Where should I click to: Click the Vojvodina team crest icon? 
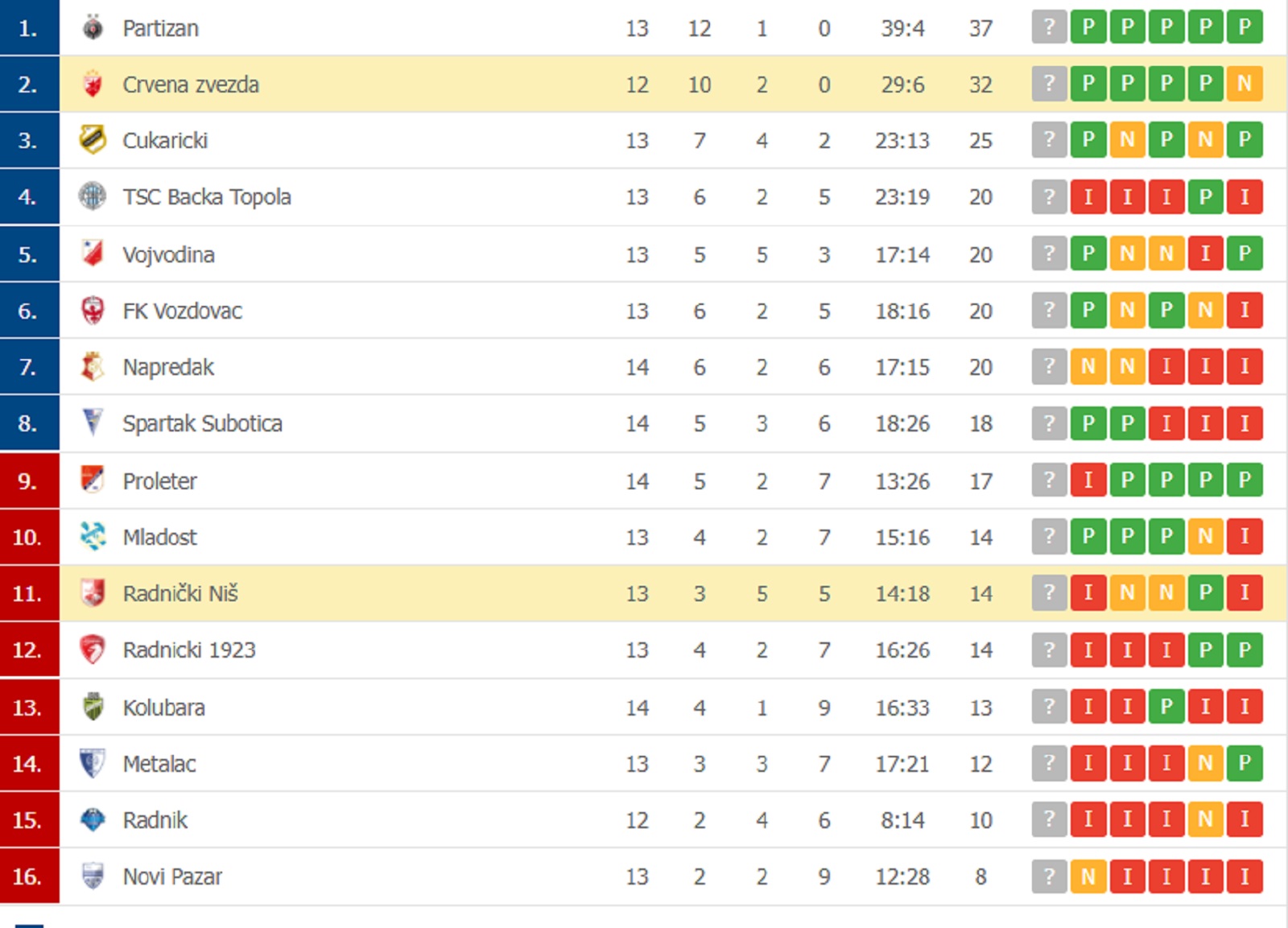pyautogui.click(x=93, y=254)
